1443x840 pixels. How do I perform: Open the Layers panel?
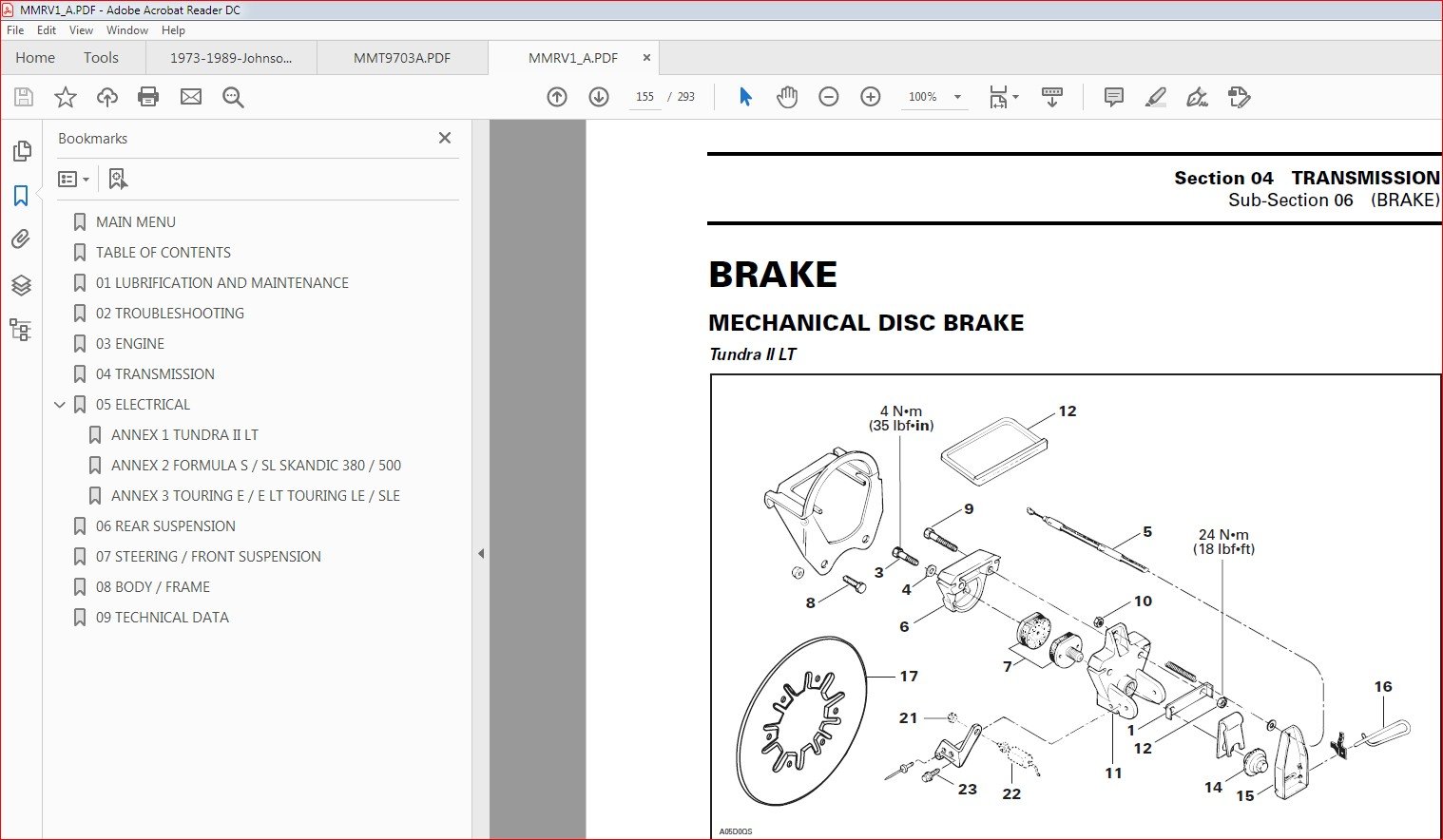[x=21, y=285]
